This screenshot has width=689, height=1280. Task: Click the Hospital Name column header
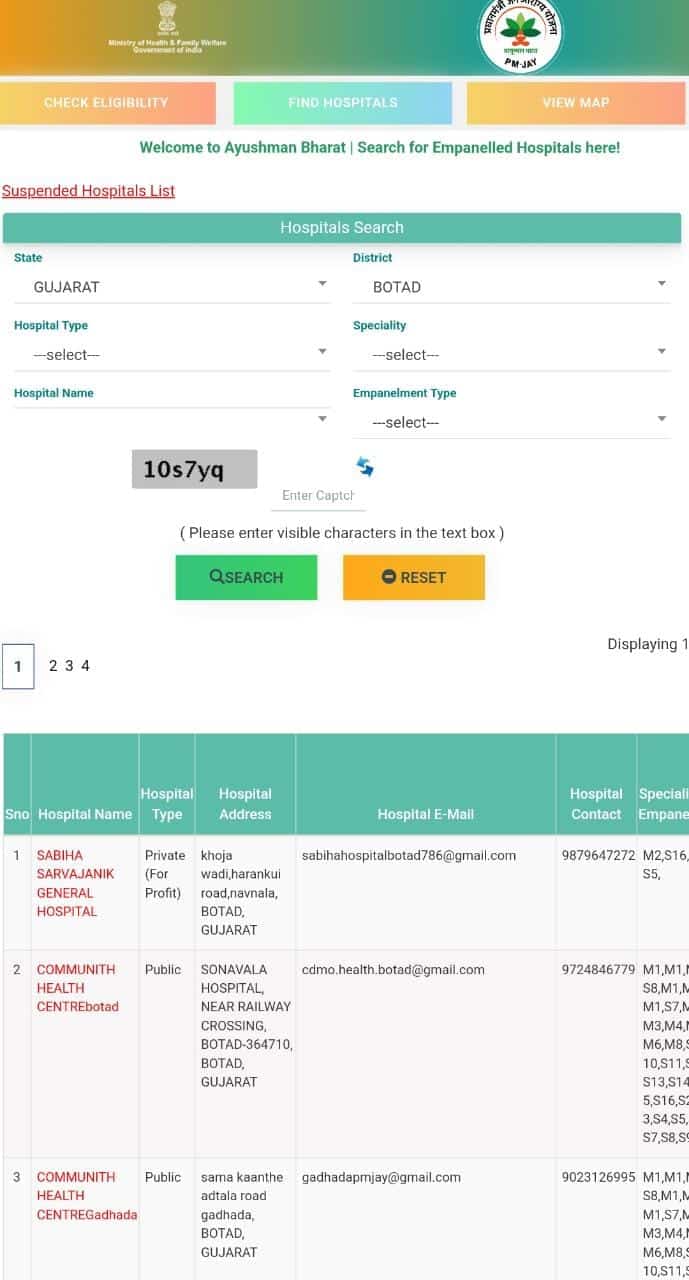pyautogui.click(x=85, y=814)
